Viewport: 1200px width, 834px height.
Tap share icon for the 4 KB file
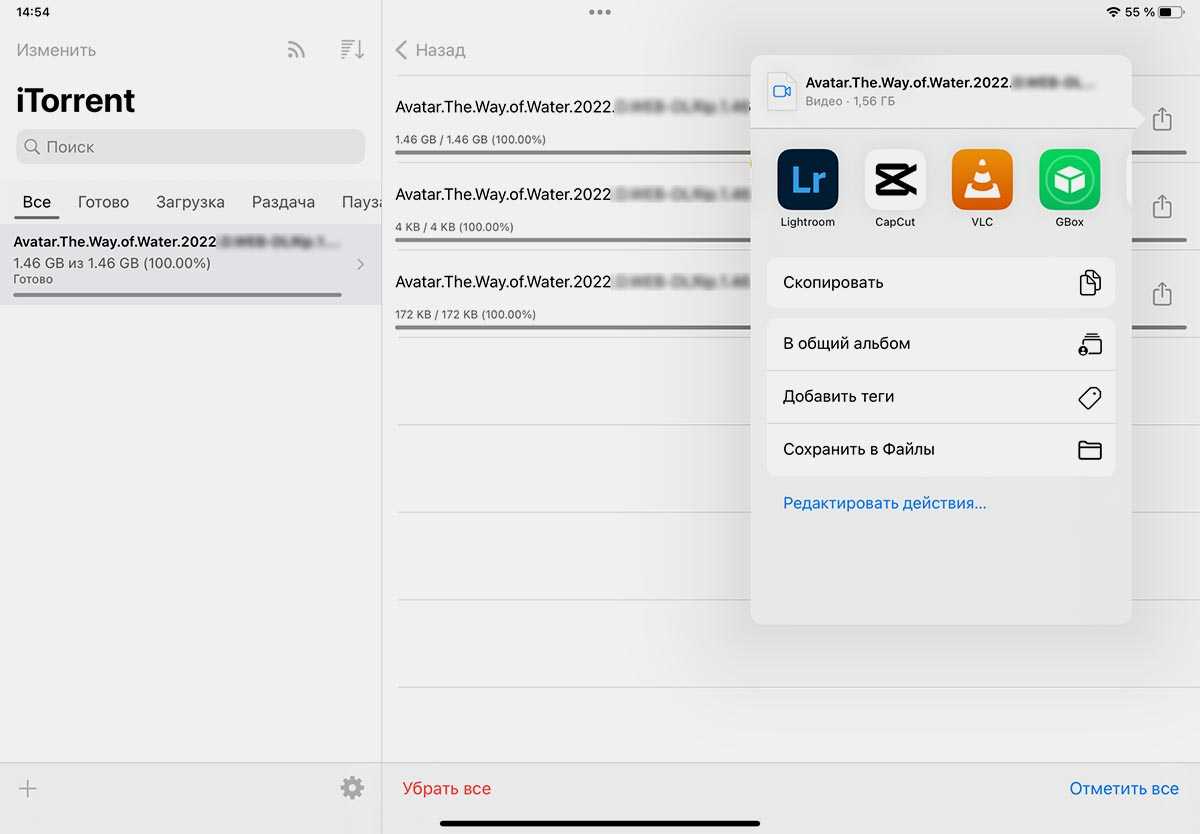(x=1161, y=207)
